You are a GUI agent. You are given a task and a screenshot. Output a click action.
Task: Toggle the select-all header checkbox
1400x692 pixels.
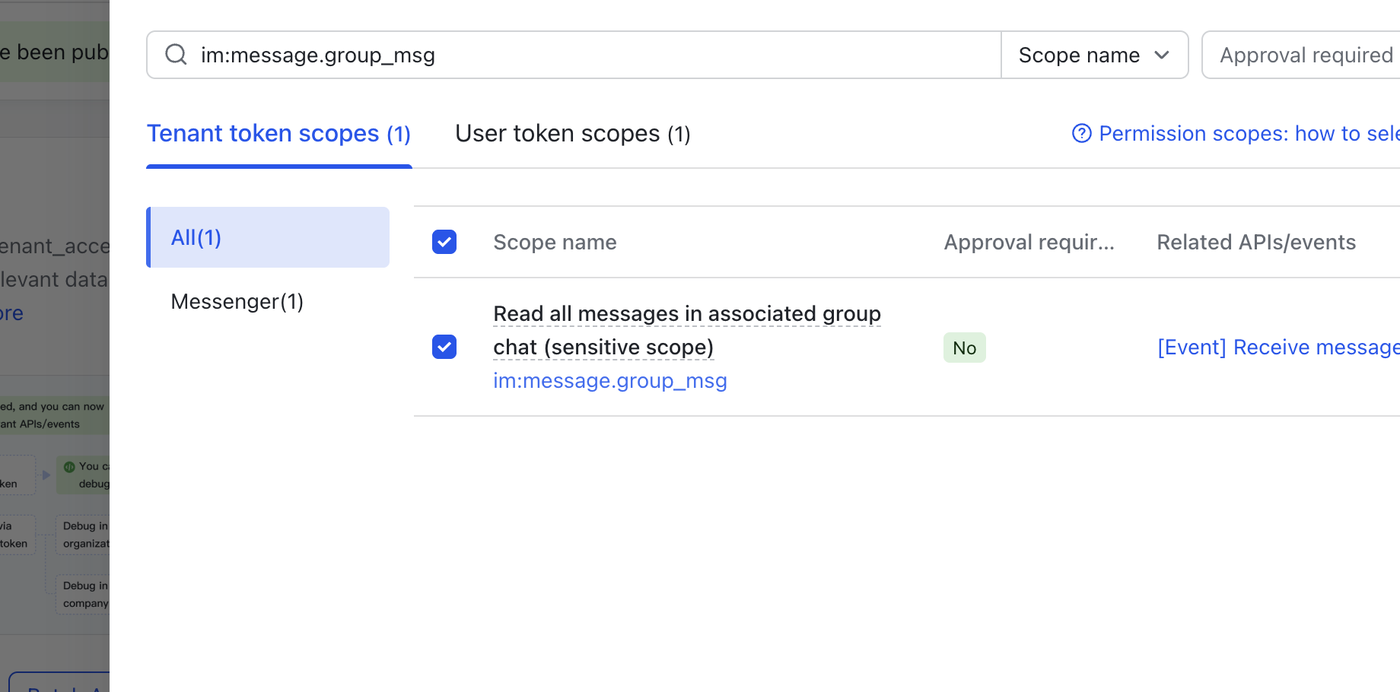point(444,242)
